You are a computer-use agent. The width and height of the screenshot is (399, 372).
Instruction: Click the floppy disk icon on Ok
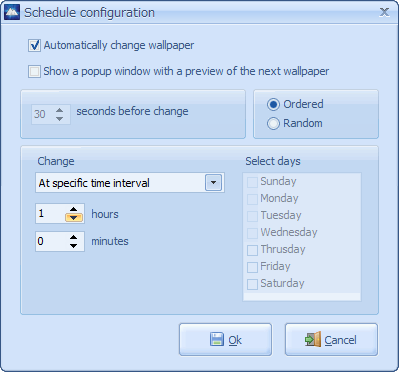(x=217, y=339)
